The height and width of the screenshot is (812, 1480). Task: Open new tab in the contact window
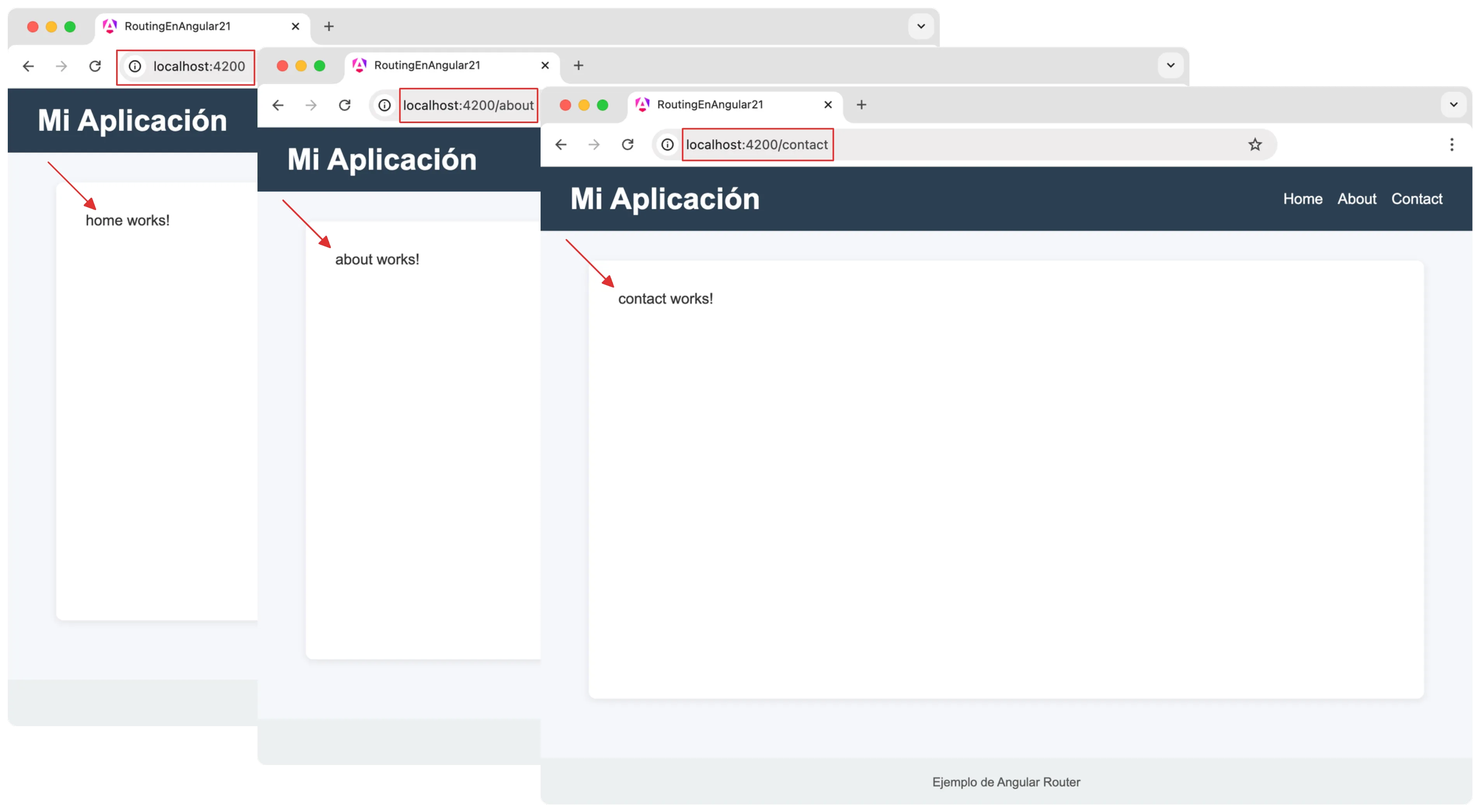(x=861, y=104)
